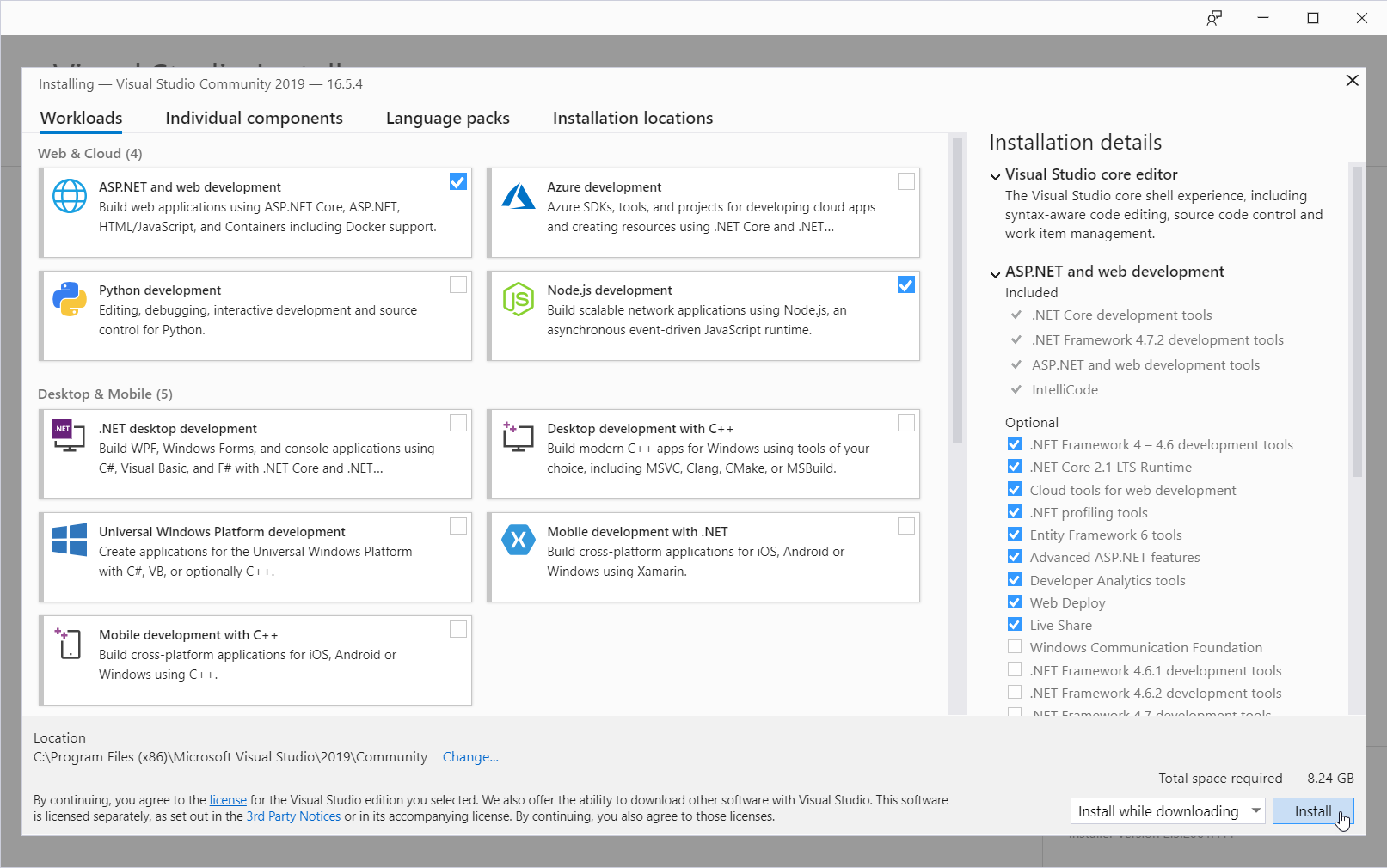The image size is (1387, 868).
Task: Collapse ASP.NET and web development details
Action: (995, 273)
